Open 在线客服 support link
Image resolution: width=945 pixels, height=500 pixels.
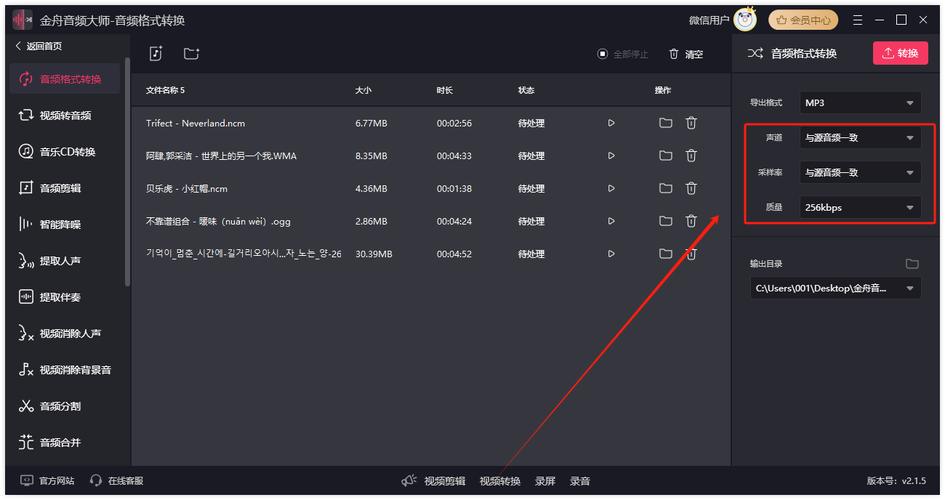pos(116,481)
